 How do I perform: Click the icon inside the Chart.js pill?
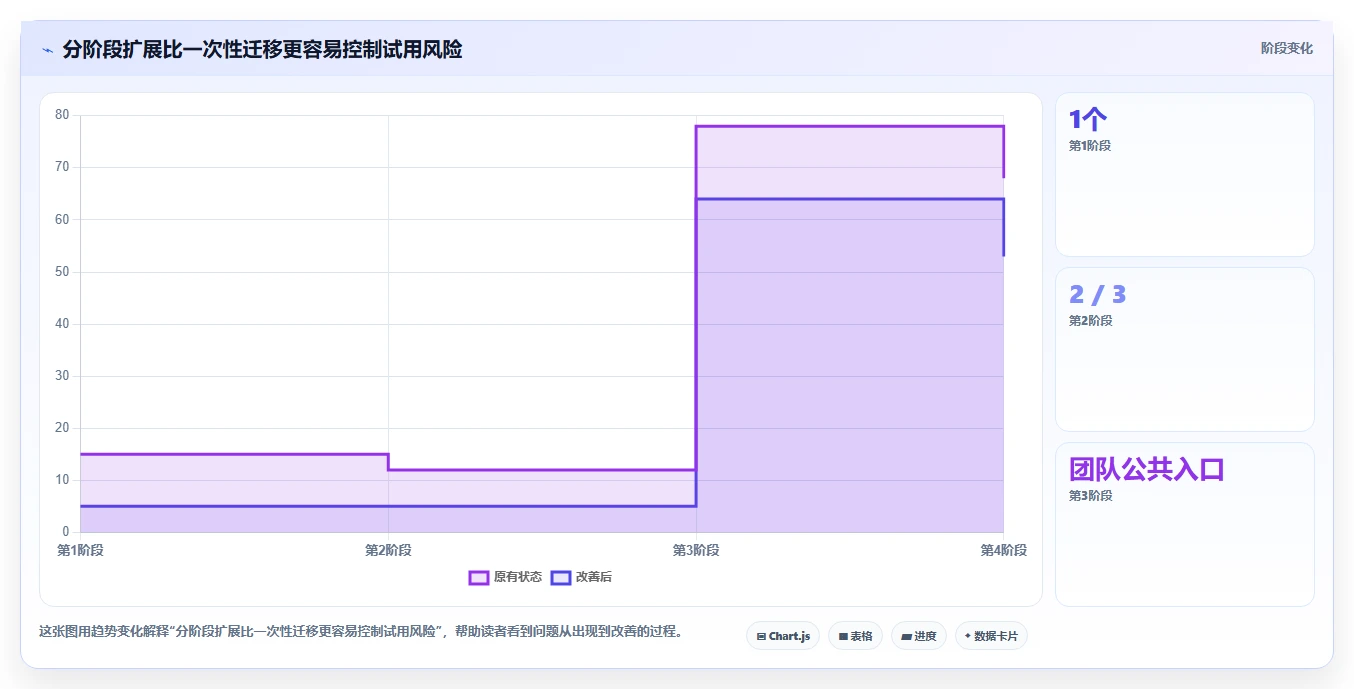[x=761, y=636]
